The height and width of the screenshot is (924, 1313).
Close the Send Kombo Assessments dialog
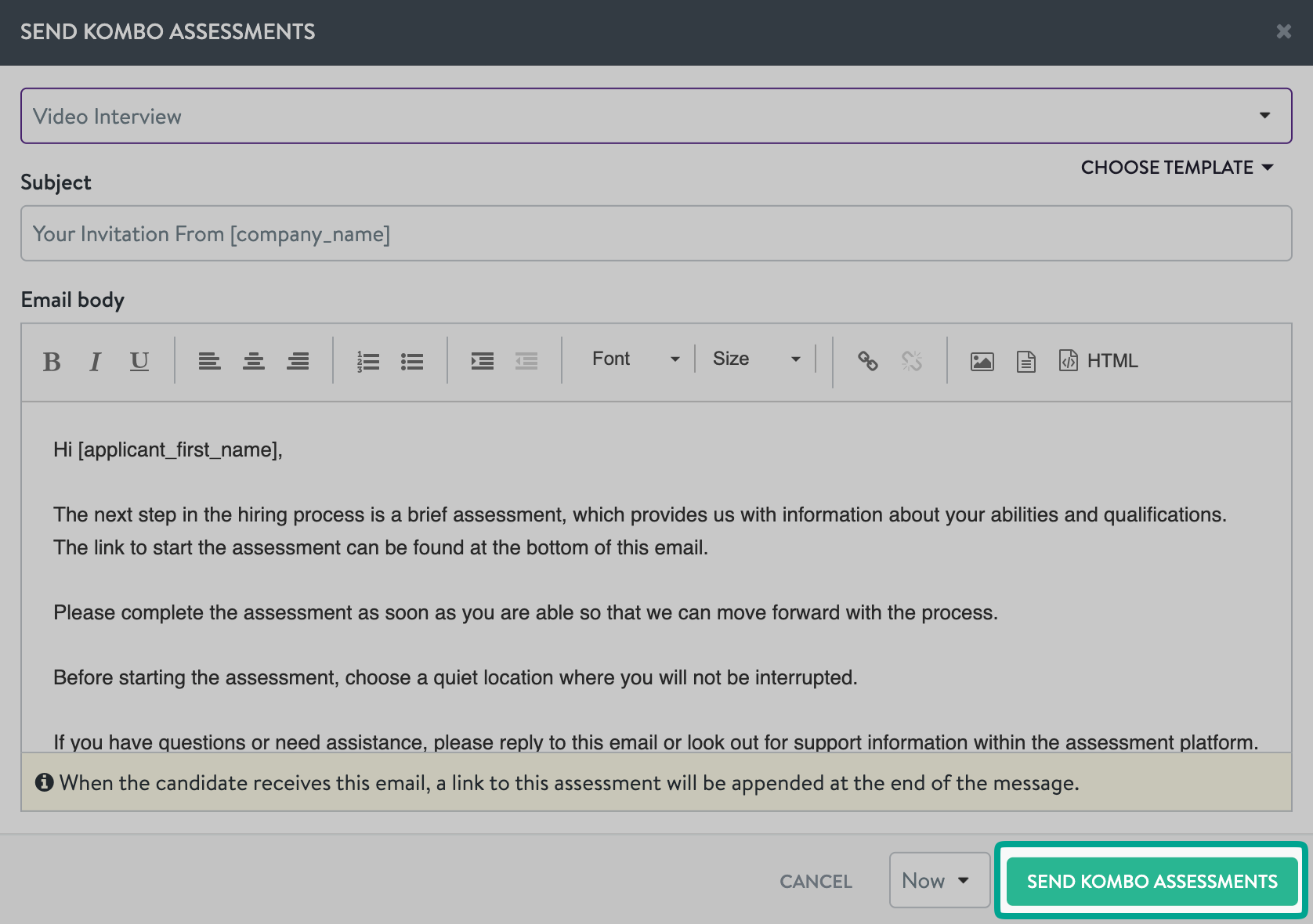pos(1283,31)
